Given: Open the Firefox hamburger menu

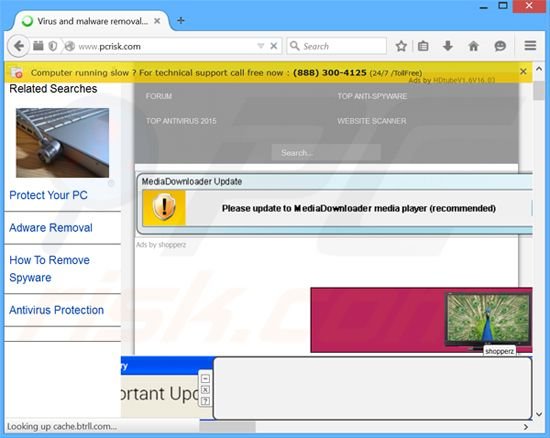Looking at the screenshot, I should click(x=530, y=46).
